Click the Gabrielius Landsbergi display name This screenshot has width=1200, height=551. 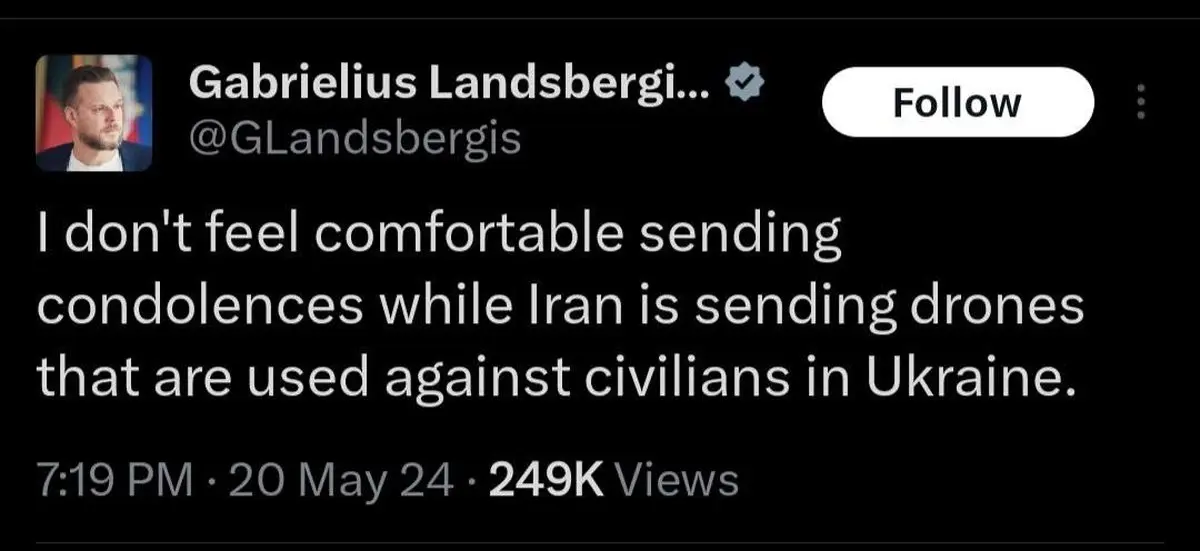[450, 87]
